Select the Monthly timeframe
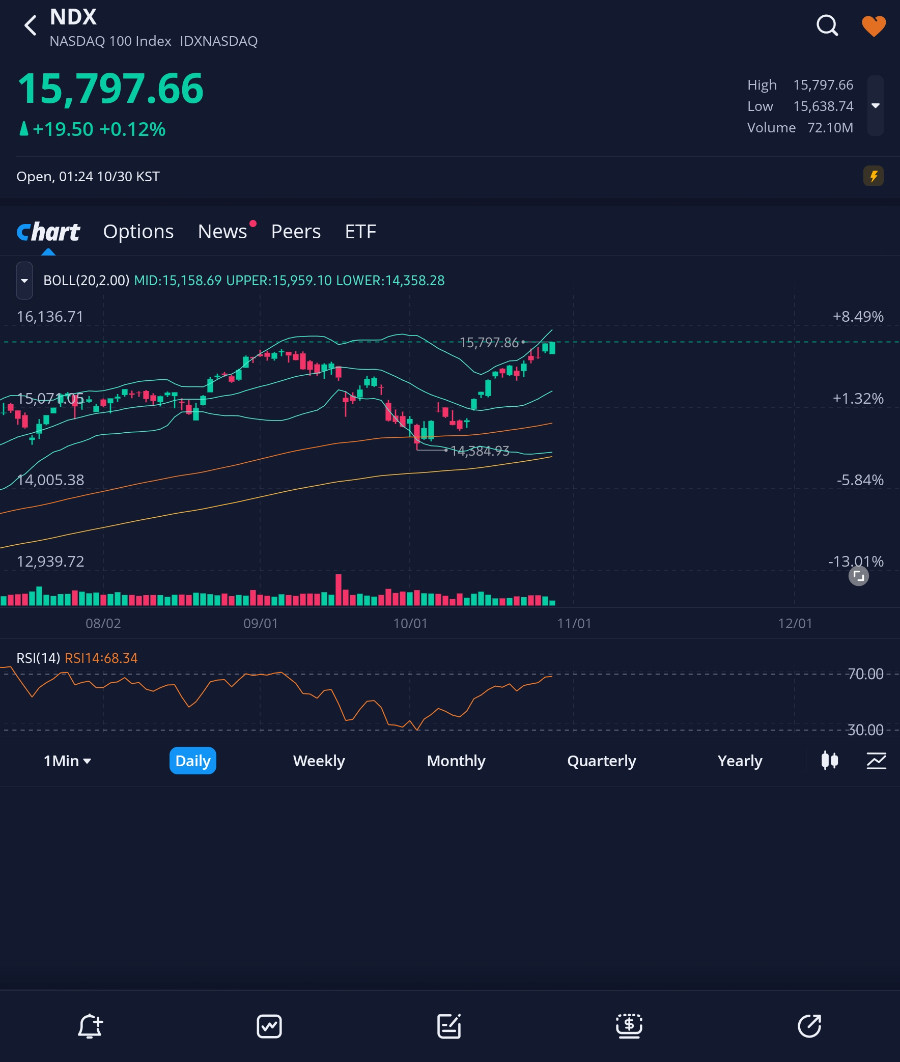The image size is (900, 1062). click(x=456, y=761)
